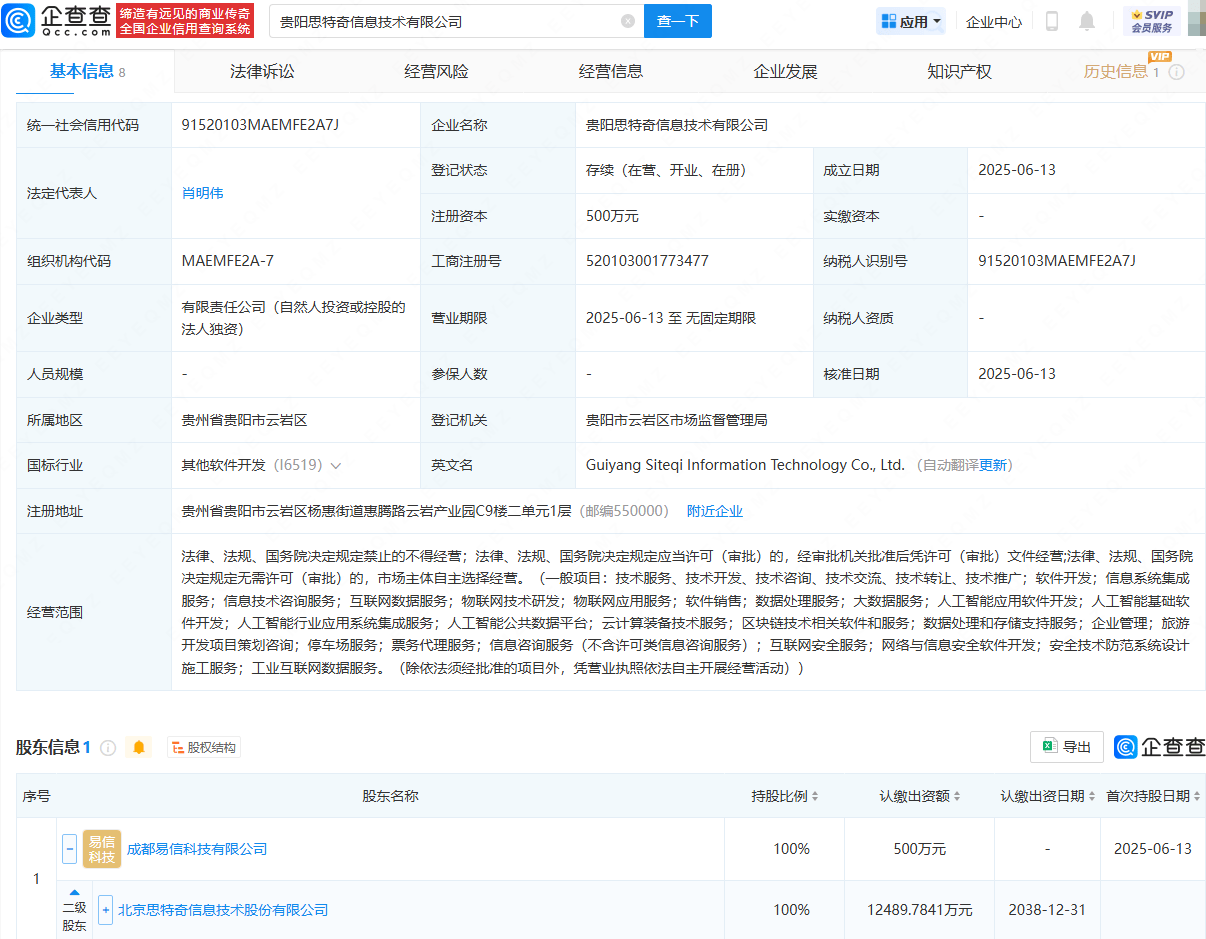
Task: Click the orange bell monitor icon by 股东信息
Action: pyautogui.click(x=139, y=747)
